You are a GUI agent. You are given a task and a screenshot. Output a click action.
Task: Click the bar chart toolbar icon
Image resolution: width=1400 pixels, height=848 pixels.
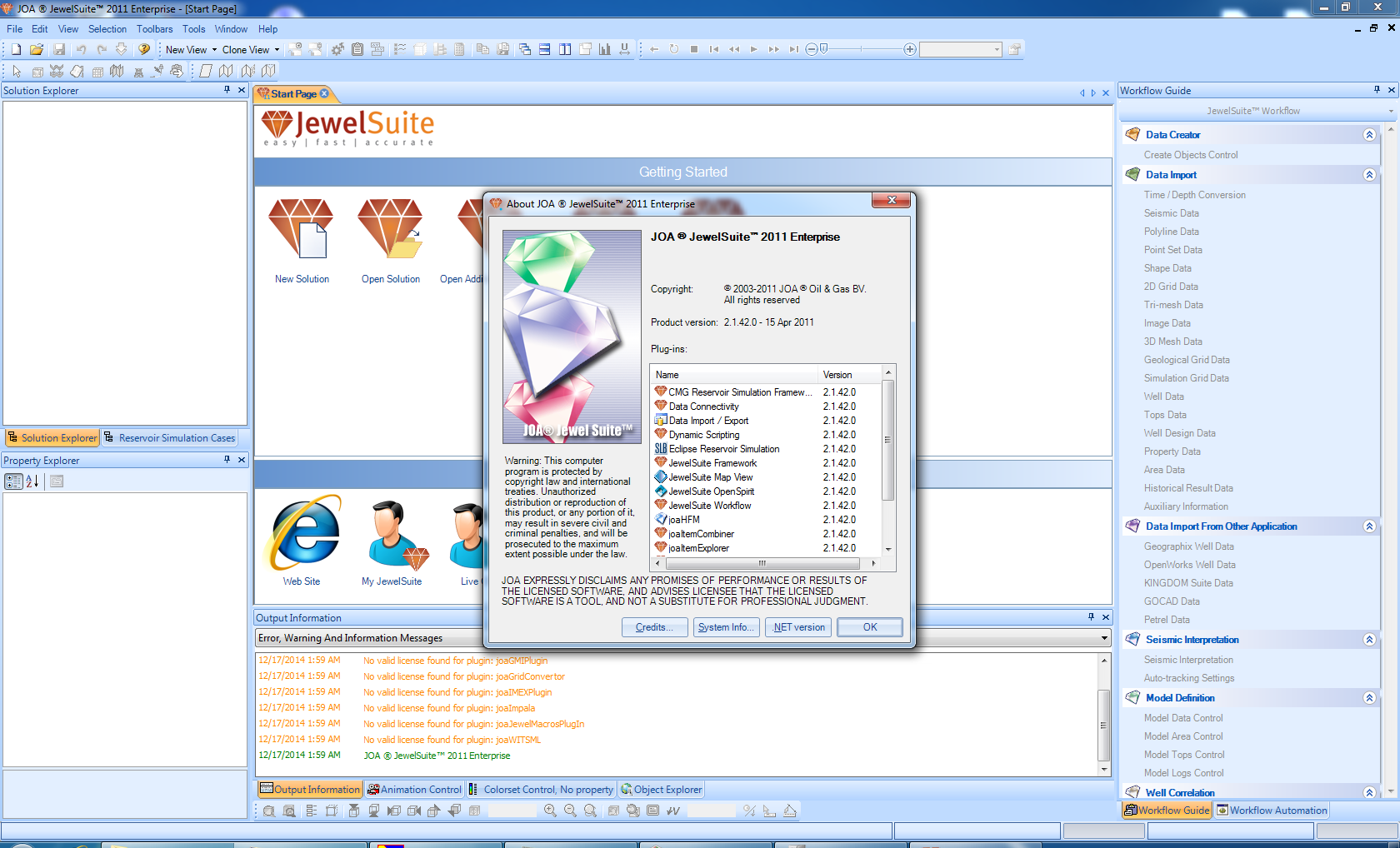[x=605, y=50]
